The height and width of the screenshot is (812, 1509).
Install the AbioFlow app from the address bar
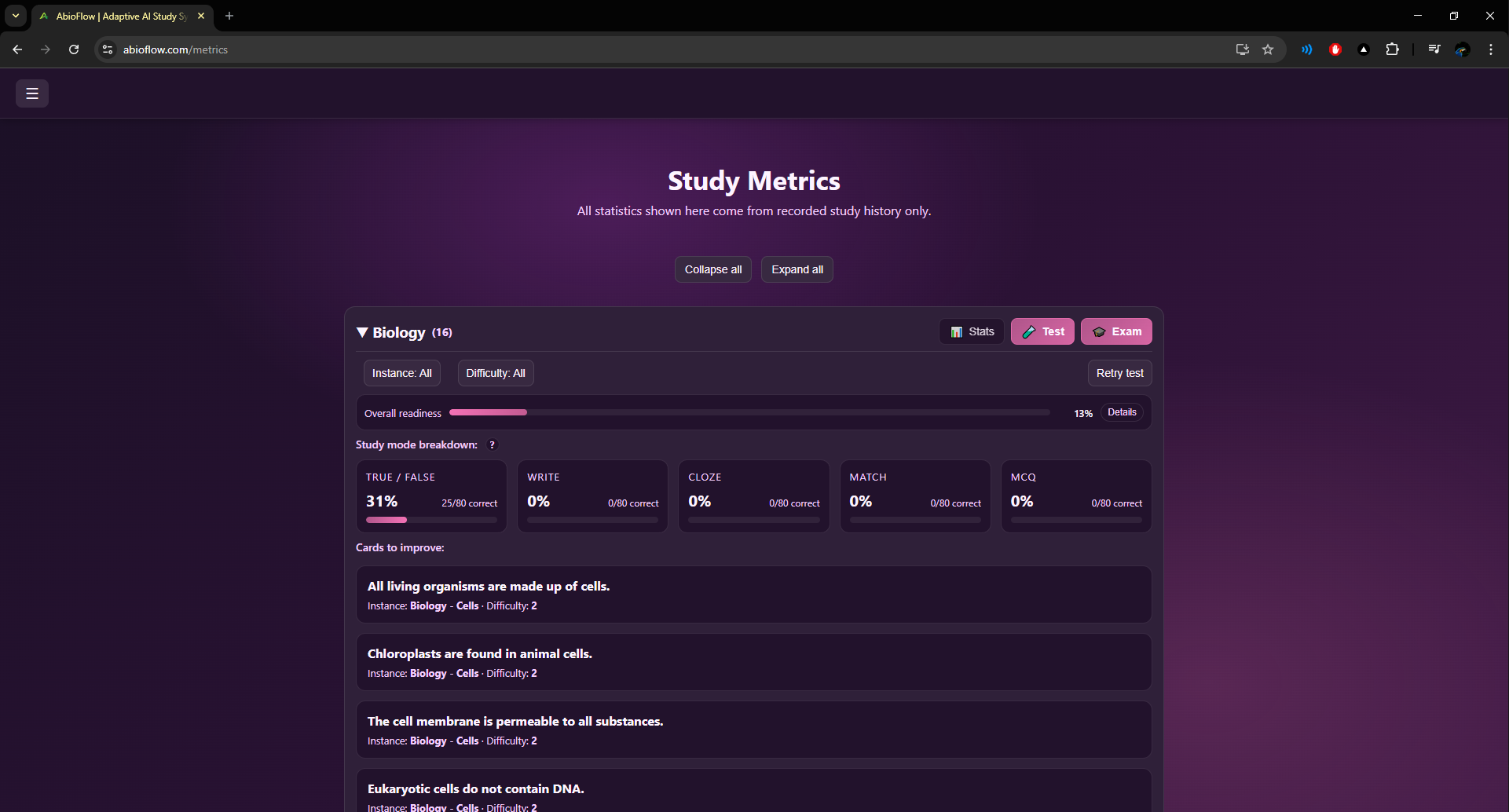pos(1242,49)
